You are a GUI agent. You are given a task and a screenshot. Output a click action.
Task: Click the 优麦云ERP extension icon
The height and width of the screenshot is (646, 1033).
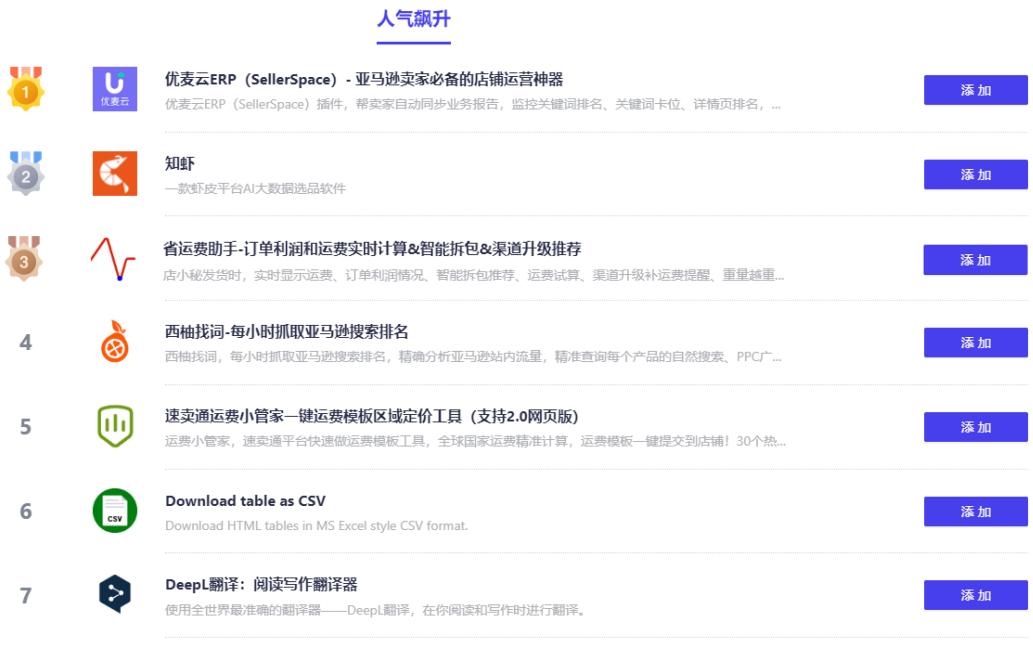[x=113, y=90]
